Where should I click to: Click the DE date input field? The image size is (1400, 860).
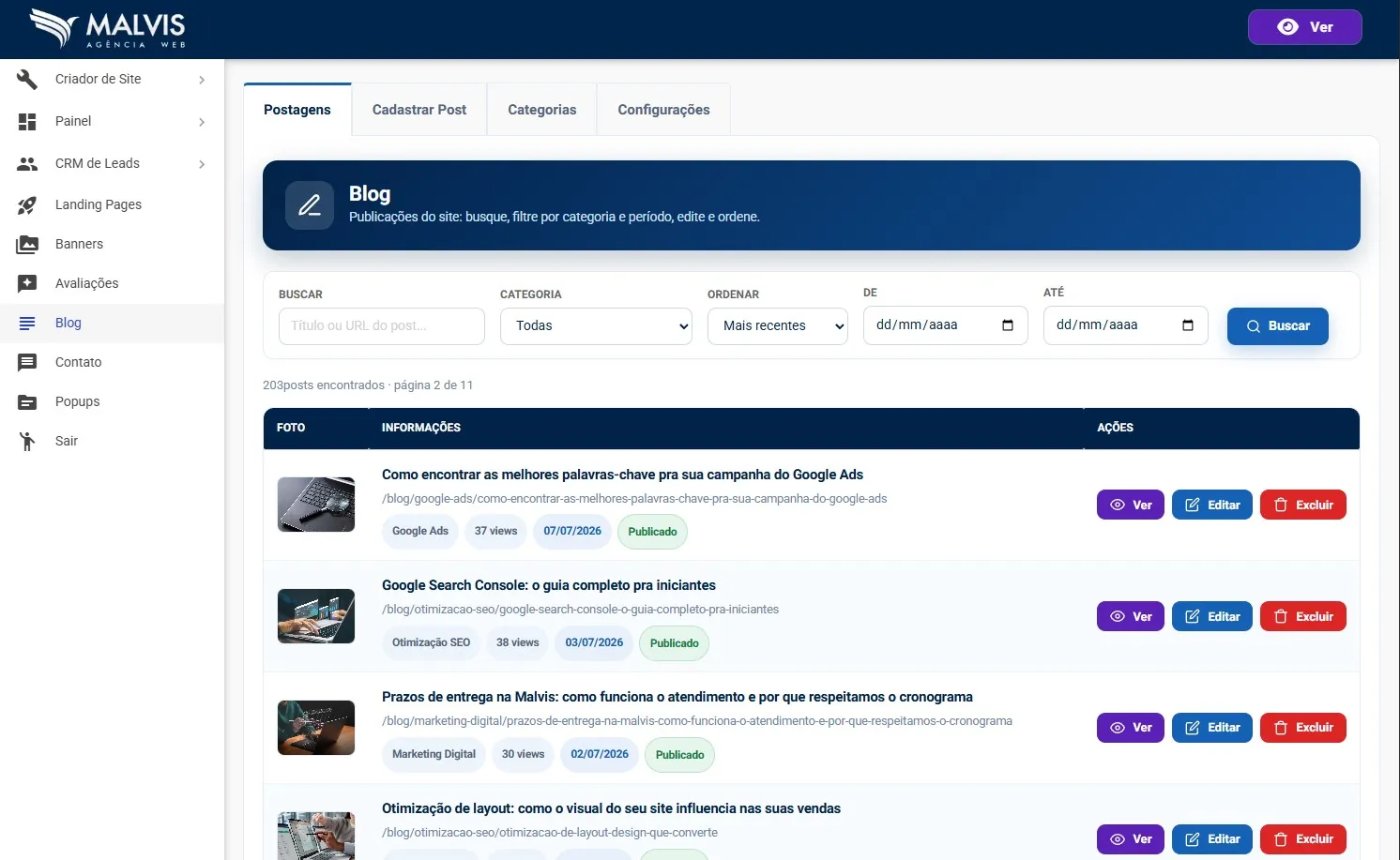(x=946, y=325)
